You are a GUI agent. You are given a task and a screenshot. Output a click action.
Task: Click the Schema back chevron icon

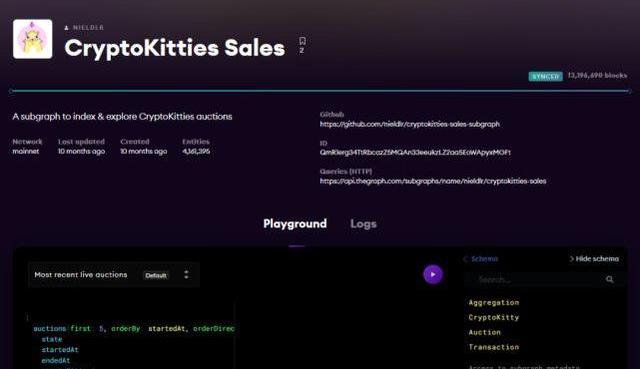click(x=465, y=259)
